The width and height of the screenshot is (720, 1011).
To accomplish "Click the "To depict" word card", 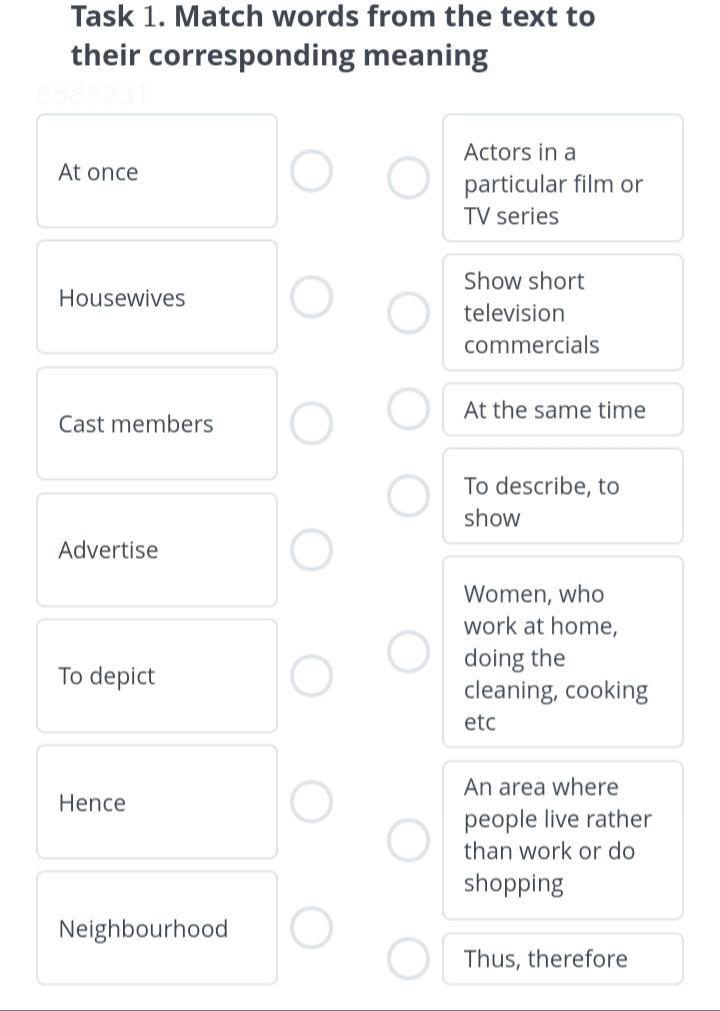I will point(157,676).
